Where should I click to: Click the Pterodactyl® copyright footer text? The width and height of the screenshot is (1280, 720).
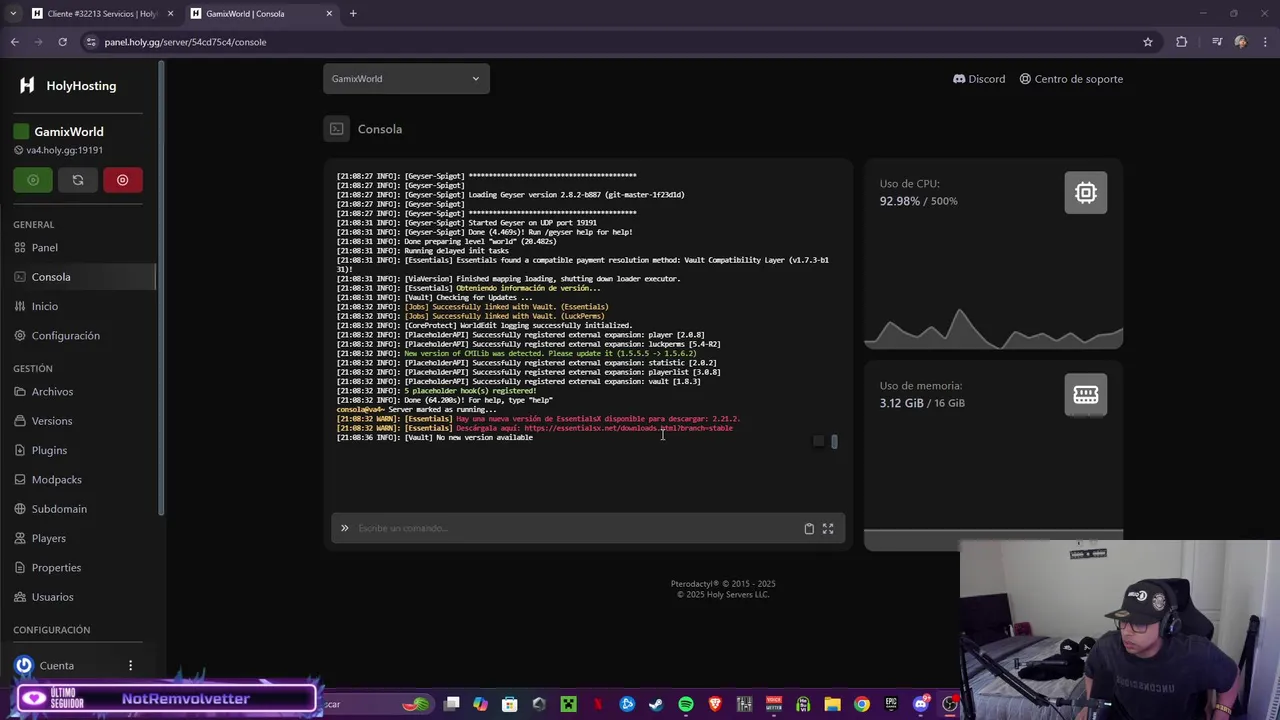pos(723,584)
